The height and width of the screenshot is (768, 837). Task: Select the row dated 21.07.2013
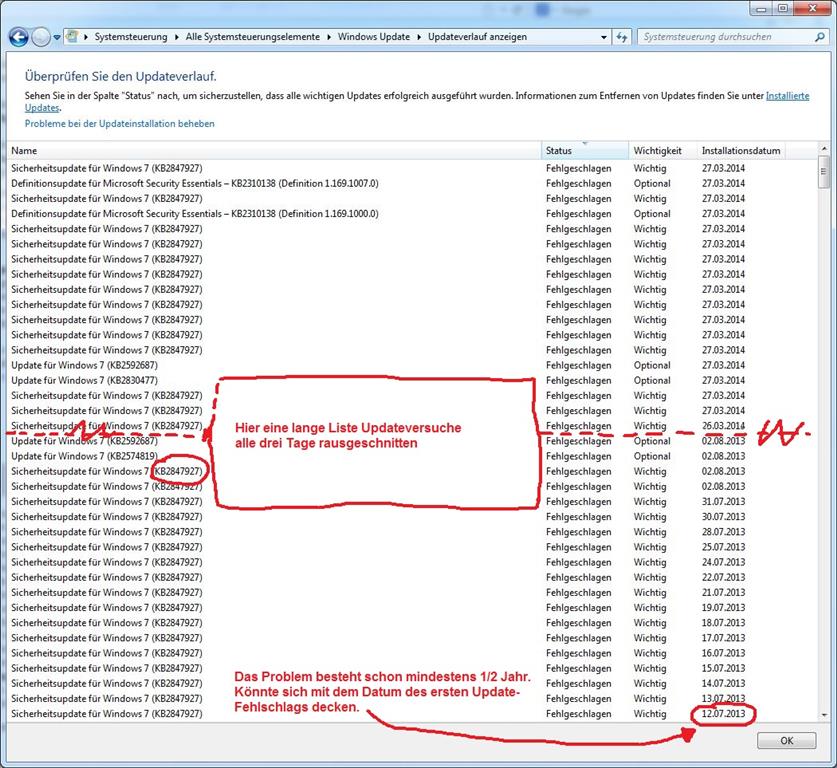tap(411, 592)
